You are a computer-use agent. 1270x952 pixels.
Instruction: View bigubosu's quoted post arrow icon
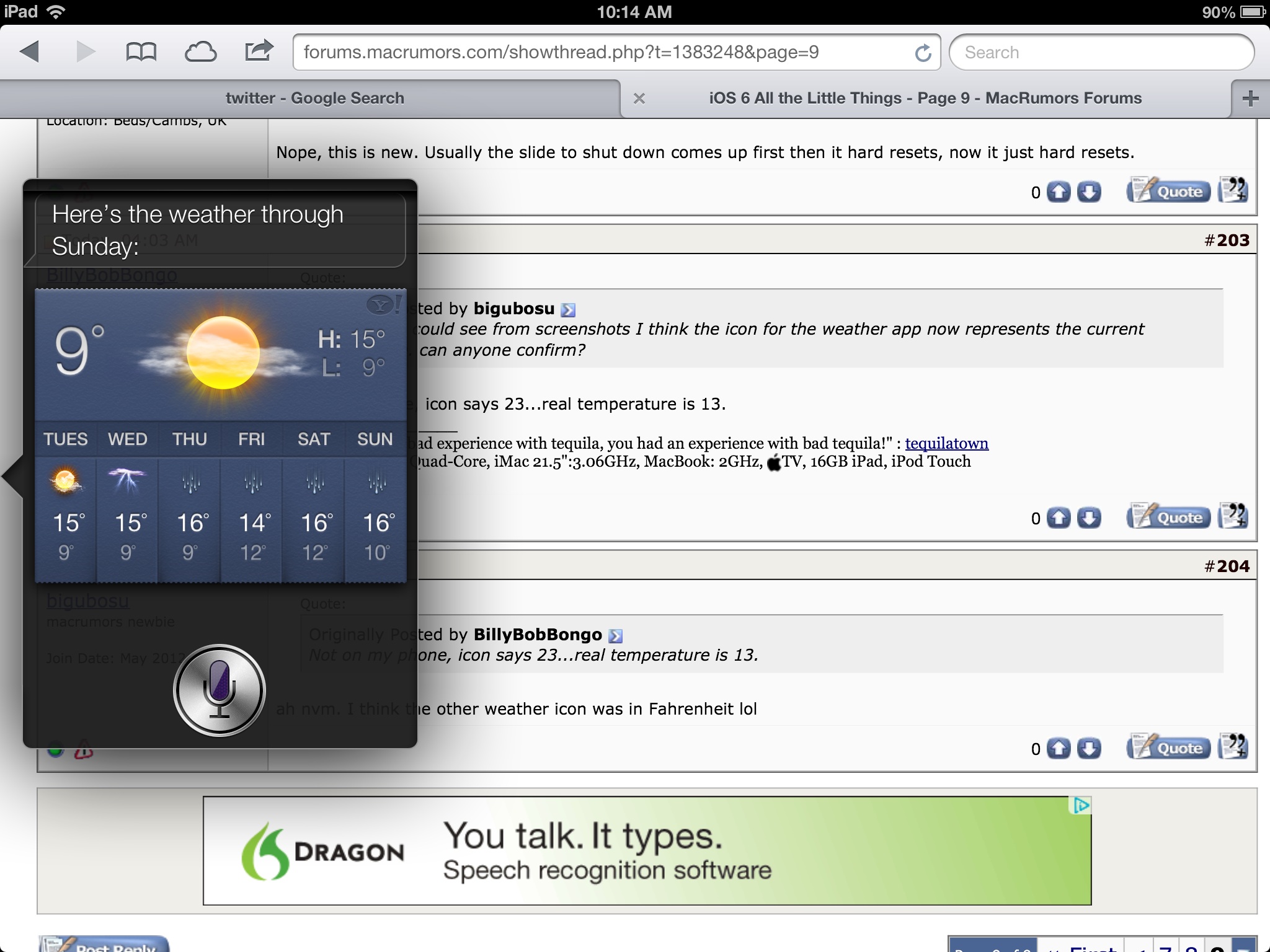point(568,309)
